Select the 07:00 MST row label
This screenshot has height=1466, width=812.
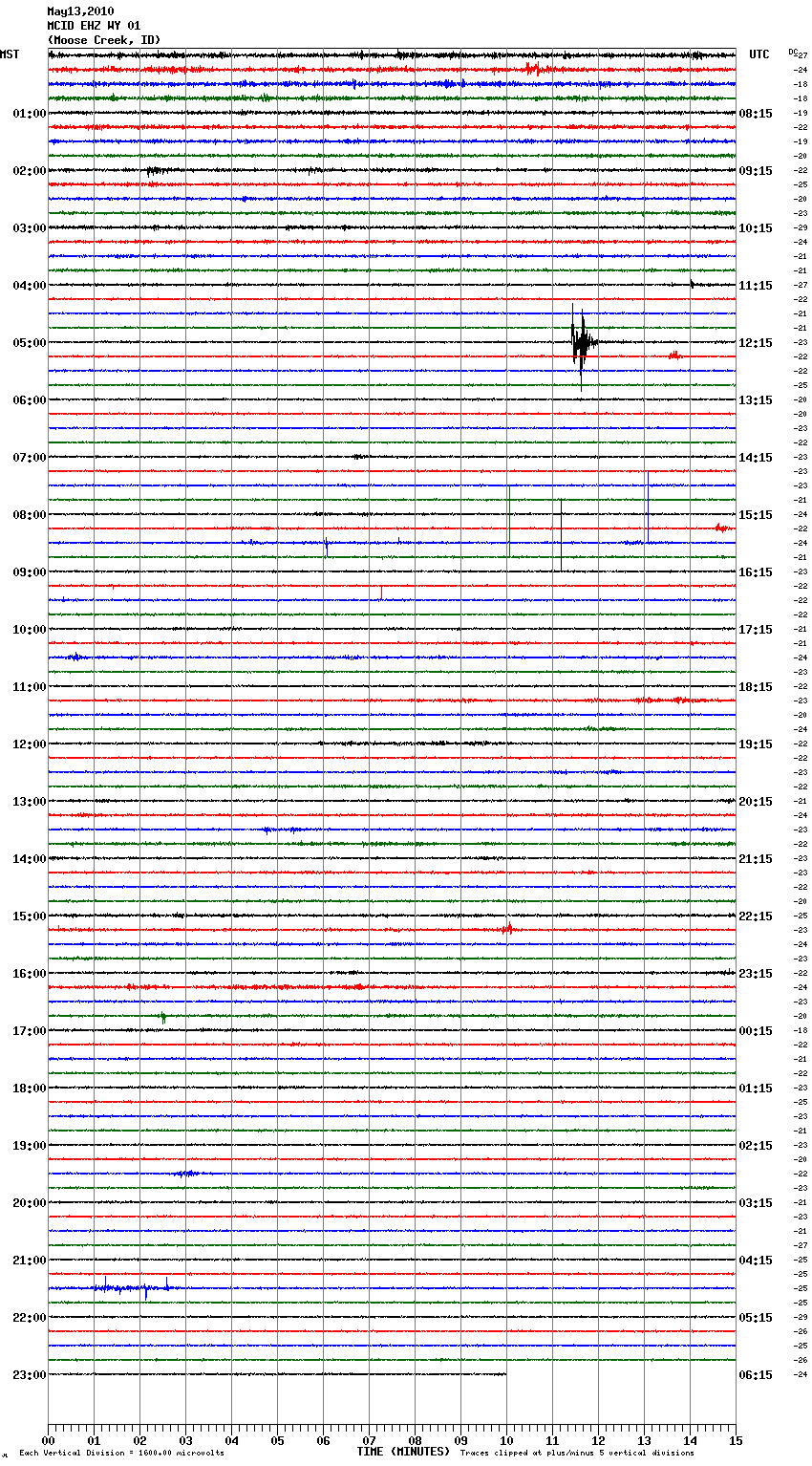[29, 458]
